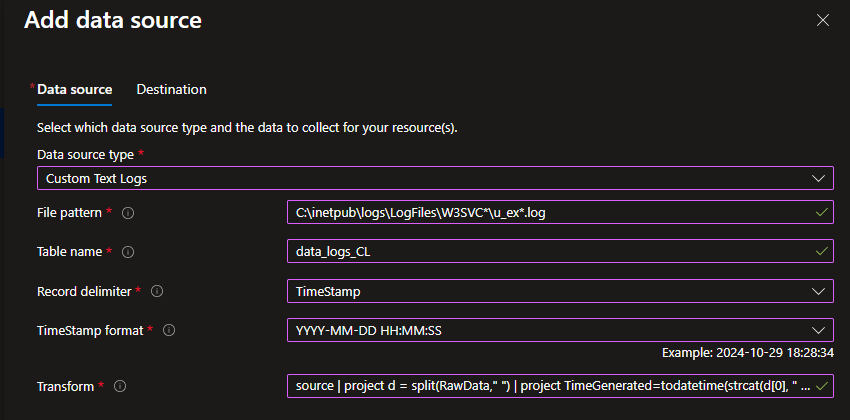Select the Data source tab

coord(74,89)
